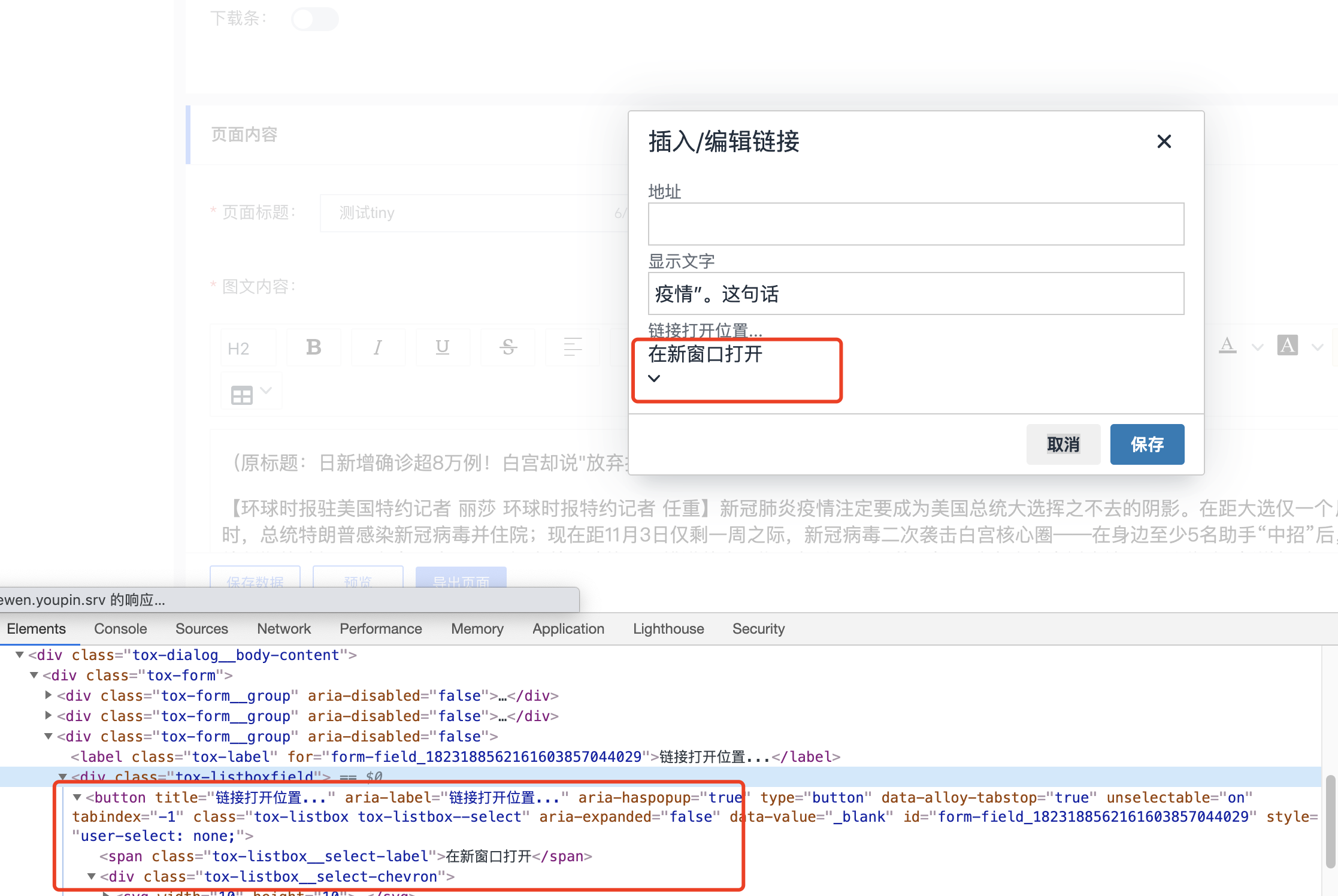Cancel the dialog with 取消
Viewport: 1338px width, 896px height.
click(1063, 444)
